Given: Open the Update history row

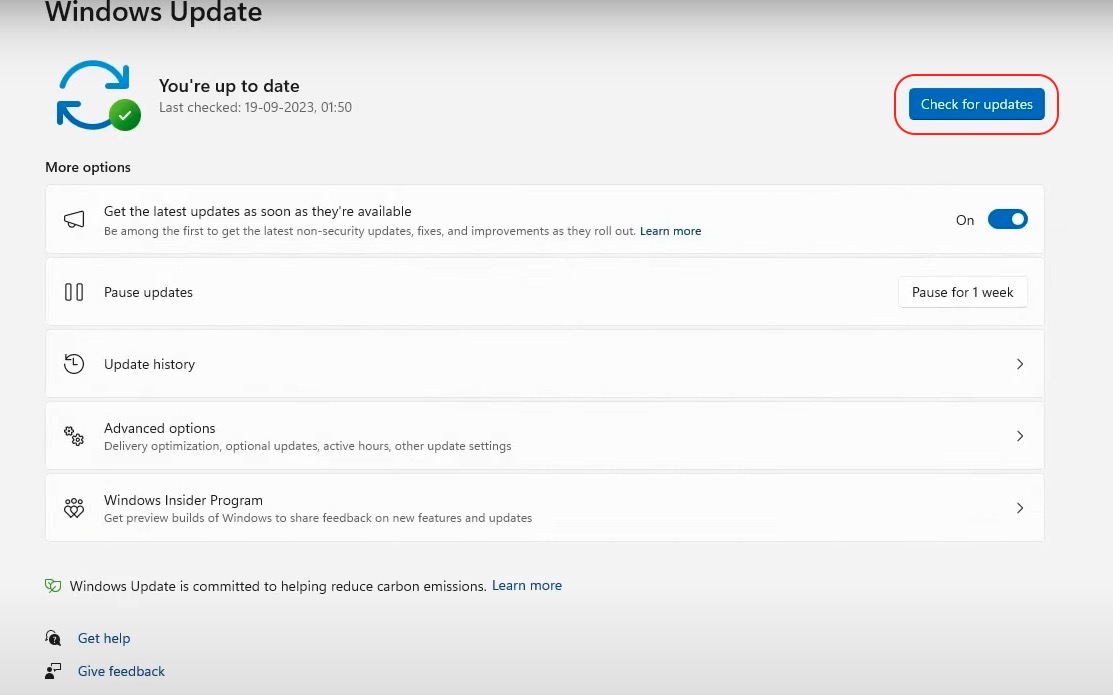Looking at the screenshot, I should tap(544, 364).
